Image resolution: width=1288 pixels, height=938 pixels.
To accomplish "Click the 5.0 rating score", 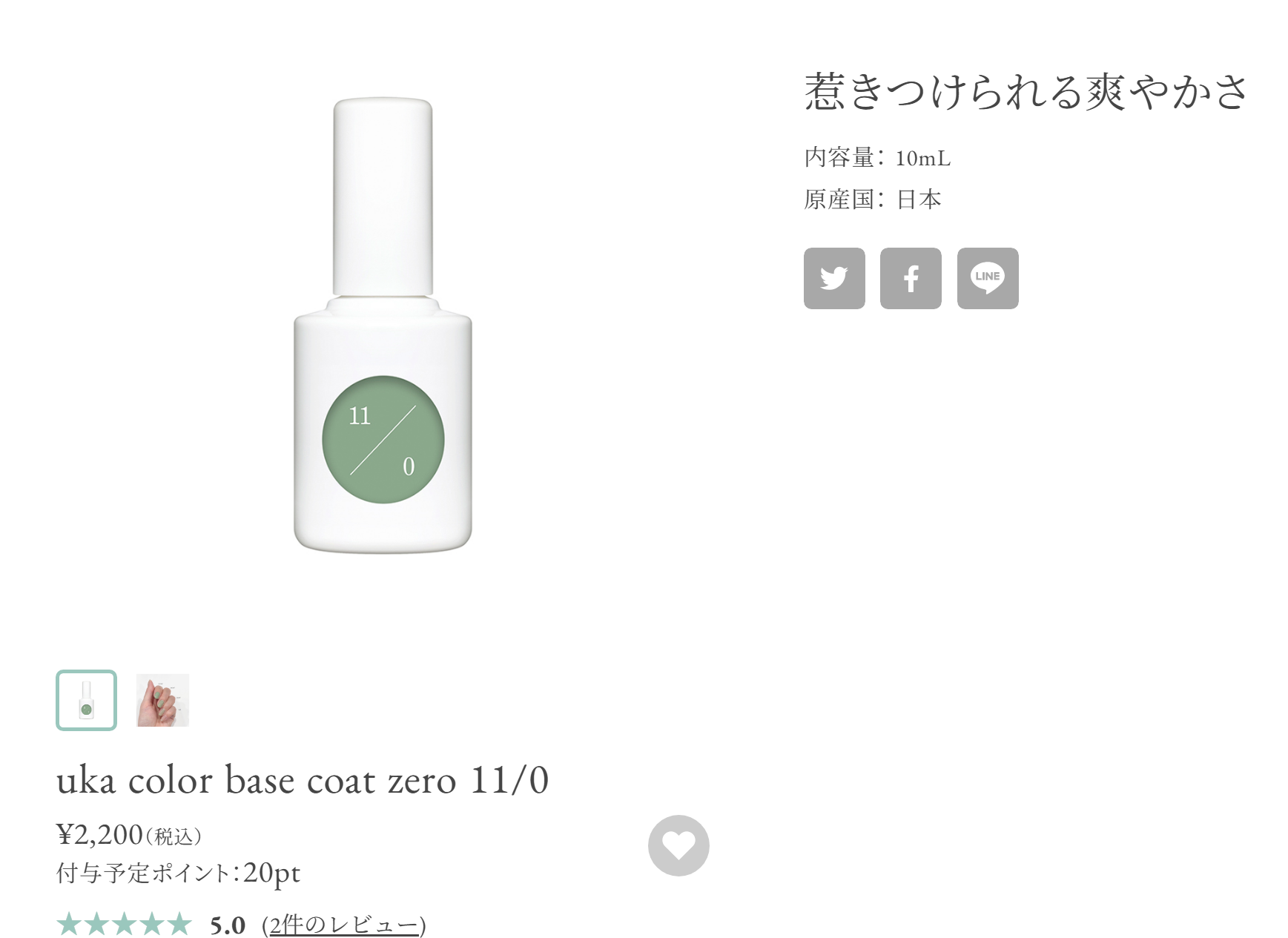I will (228, 925).
